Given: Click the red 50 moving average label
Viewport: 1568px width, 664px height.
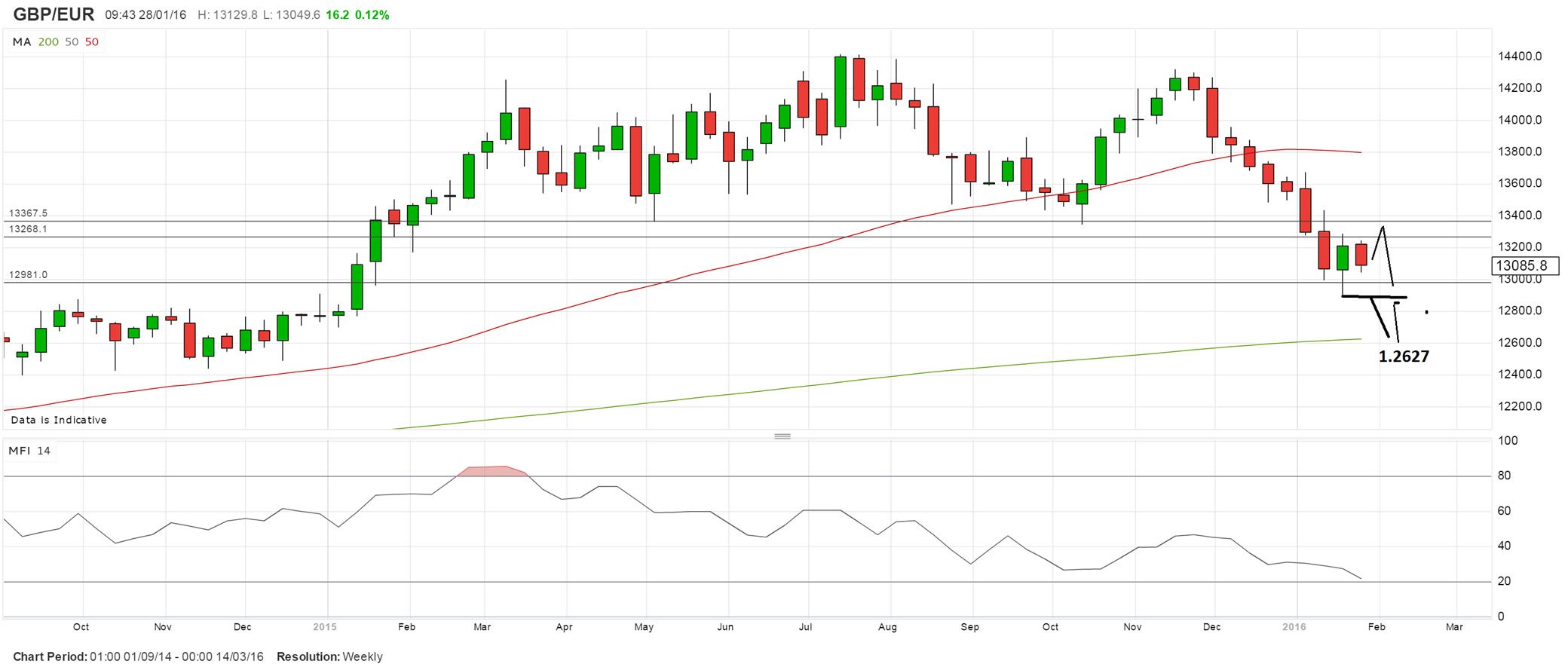Looking at the screenshot, I should [91, 42].
